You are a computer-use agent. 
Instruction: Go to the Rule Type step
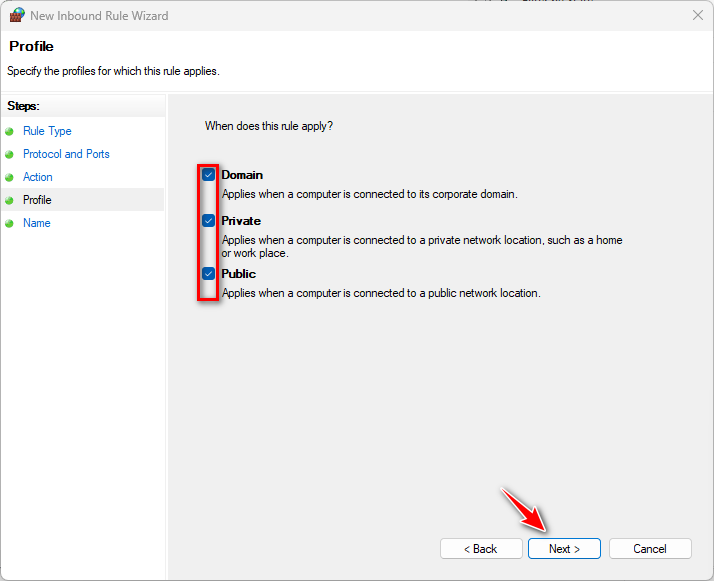pyautogui.click(x=47, y=131)
